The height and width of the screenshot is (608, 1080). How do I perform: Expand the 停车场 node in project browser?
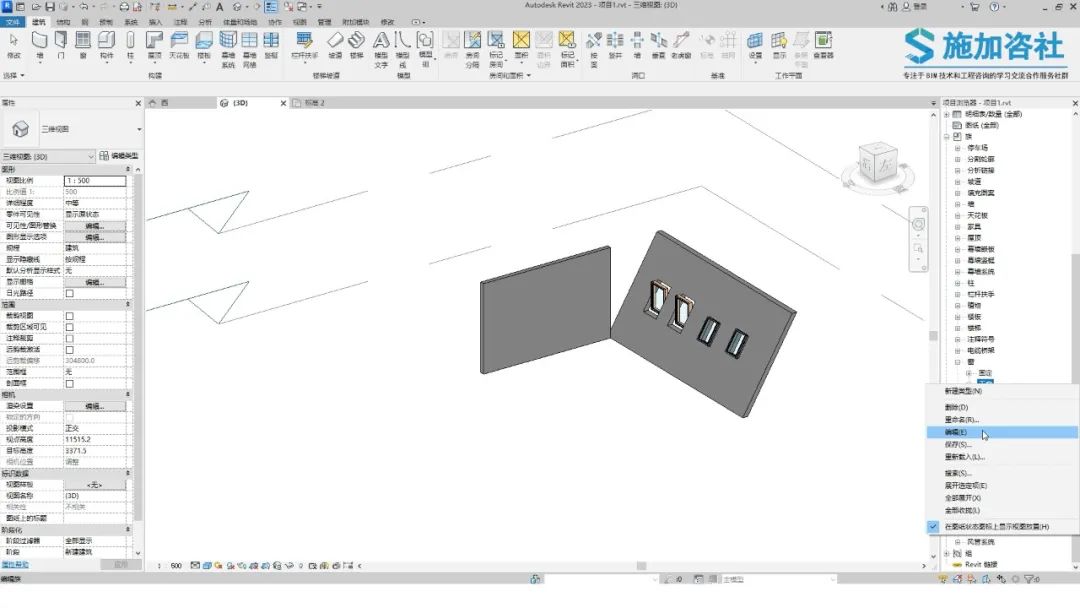tap(957, 148)
